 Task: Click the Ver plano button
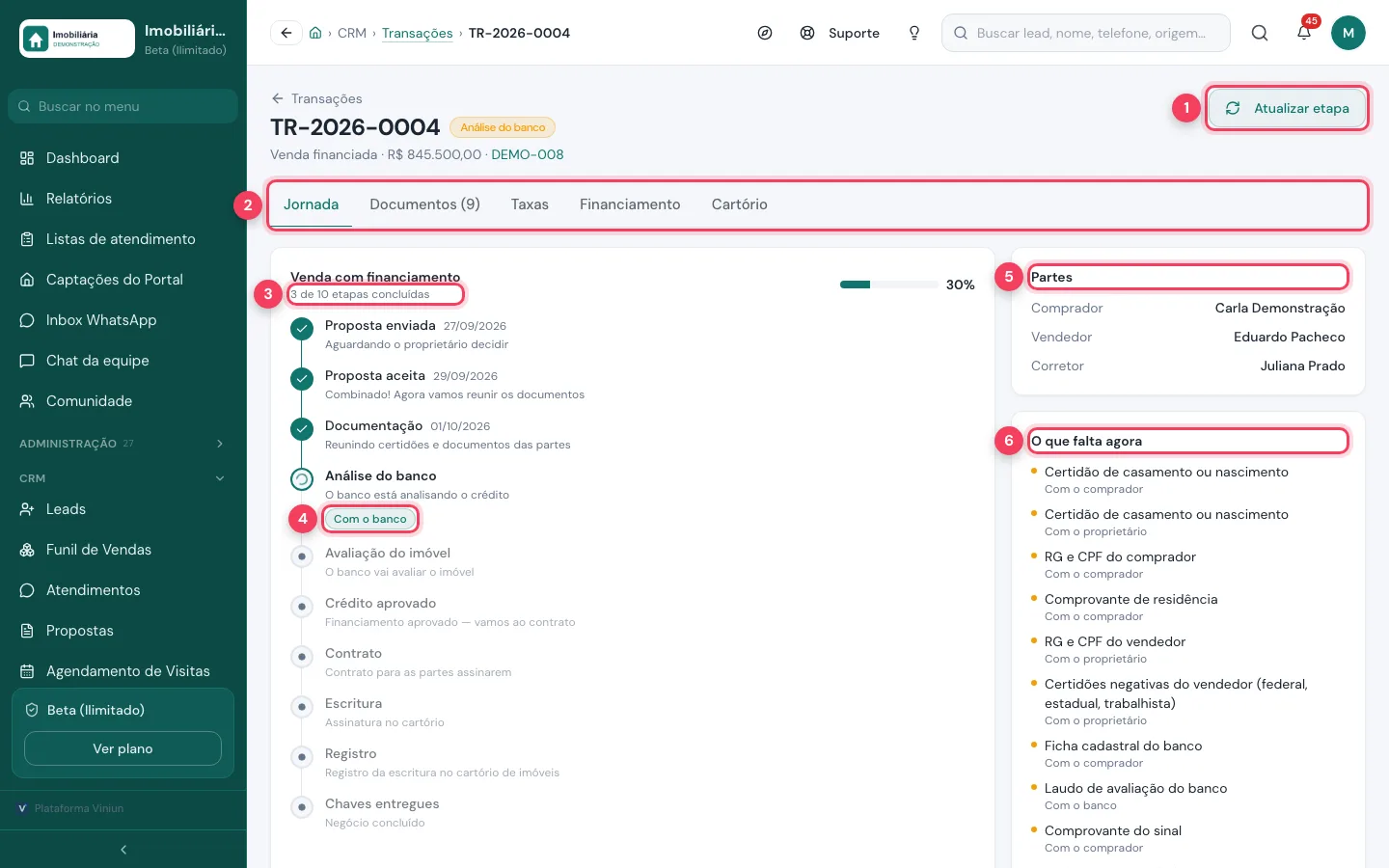point(123,748)
